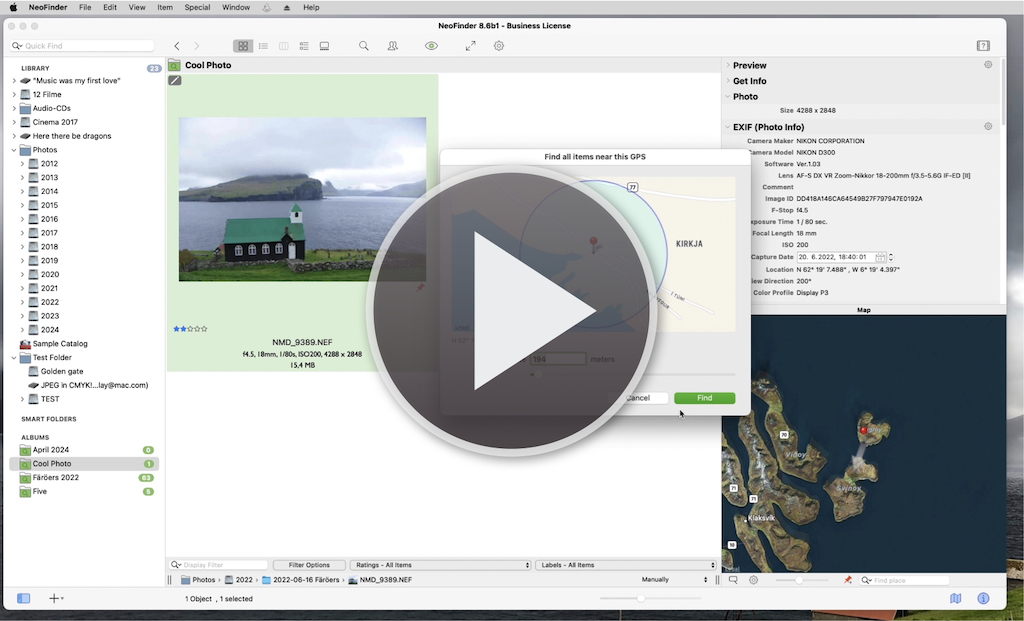Open the Manually sort order dropdown

coord(674,580)
